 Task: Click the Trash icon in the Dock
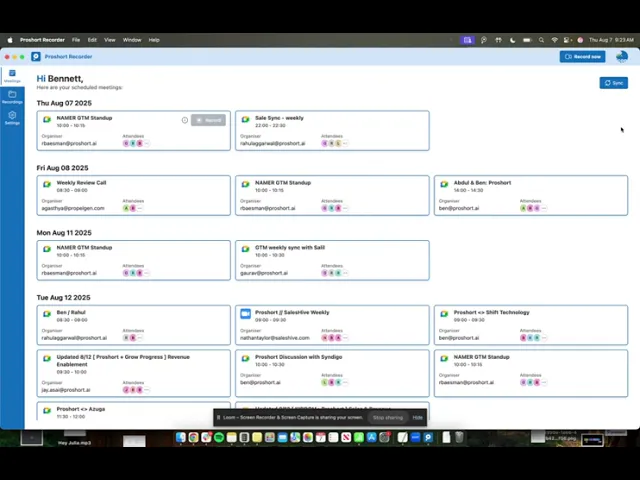click(459, 437)
